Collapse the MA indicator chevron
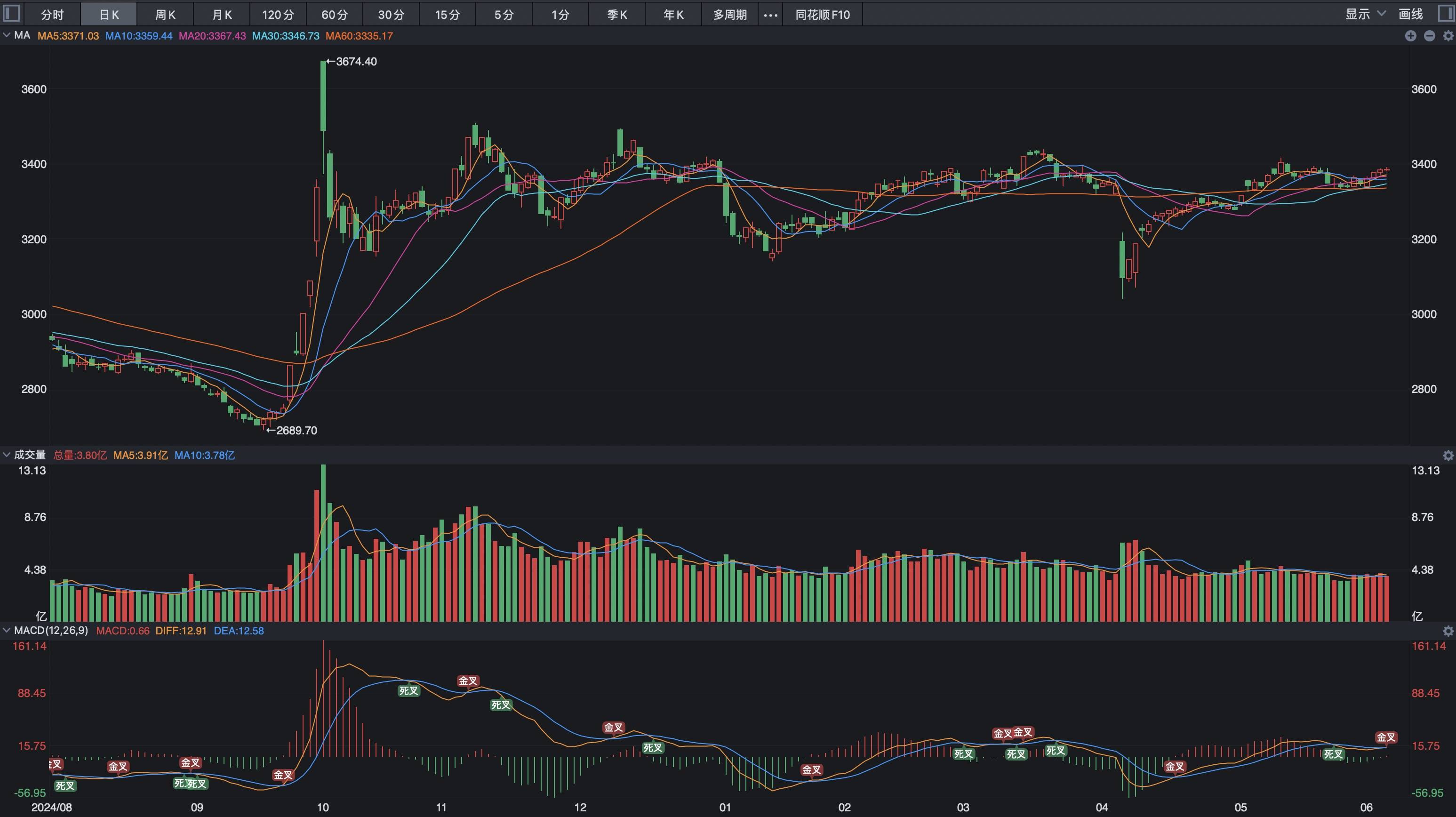The height and width of the screenshot is (817, 1456). click(7, 36)
